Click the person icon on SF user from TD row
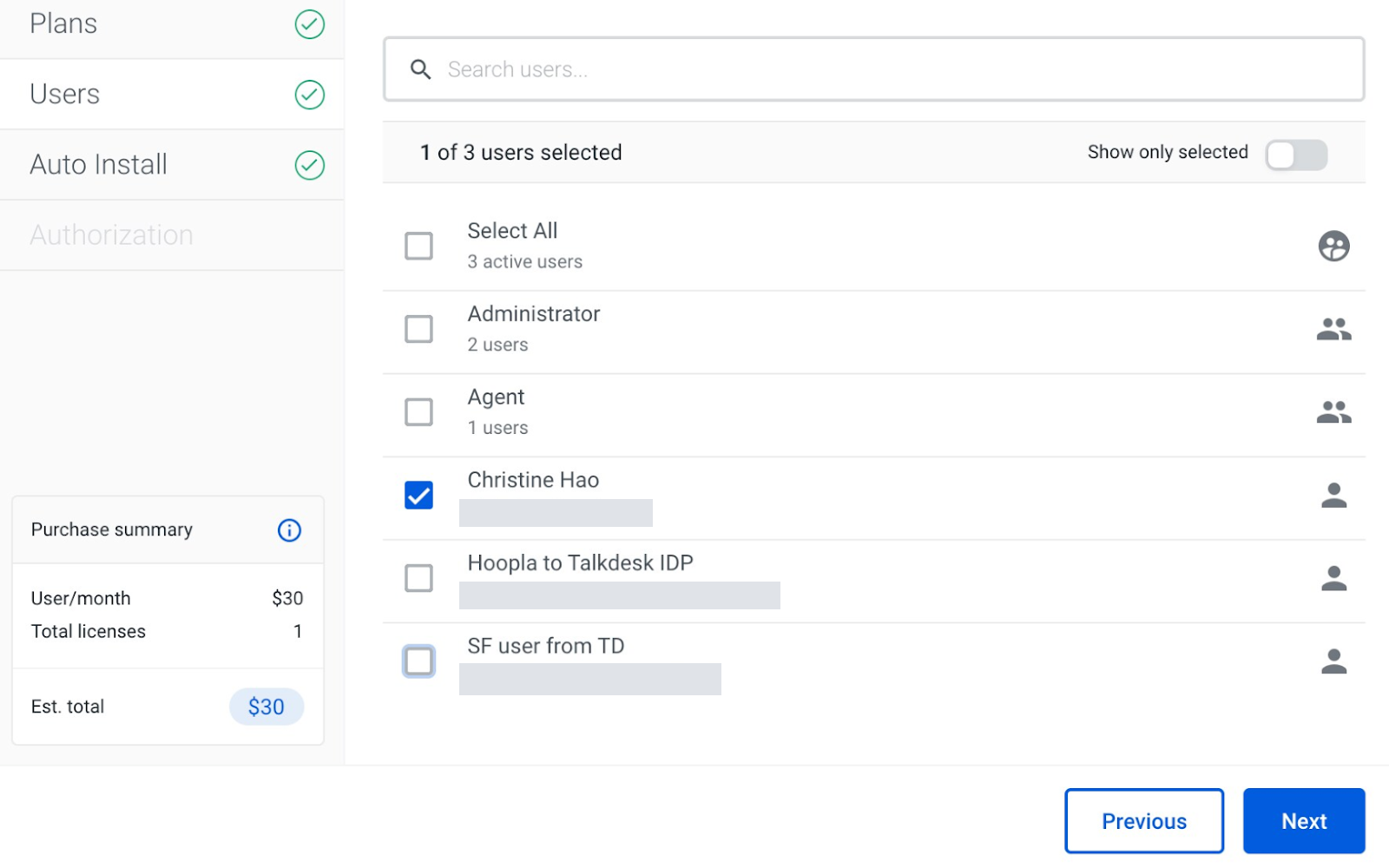Image resolution: width=1389 pixels, height=868 pixels. pyautogui.click(x=1333, y=661)
